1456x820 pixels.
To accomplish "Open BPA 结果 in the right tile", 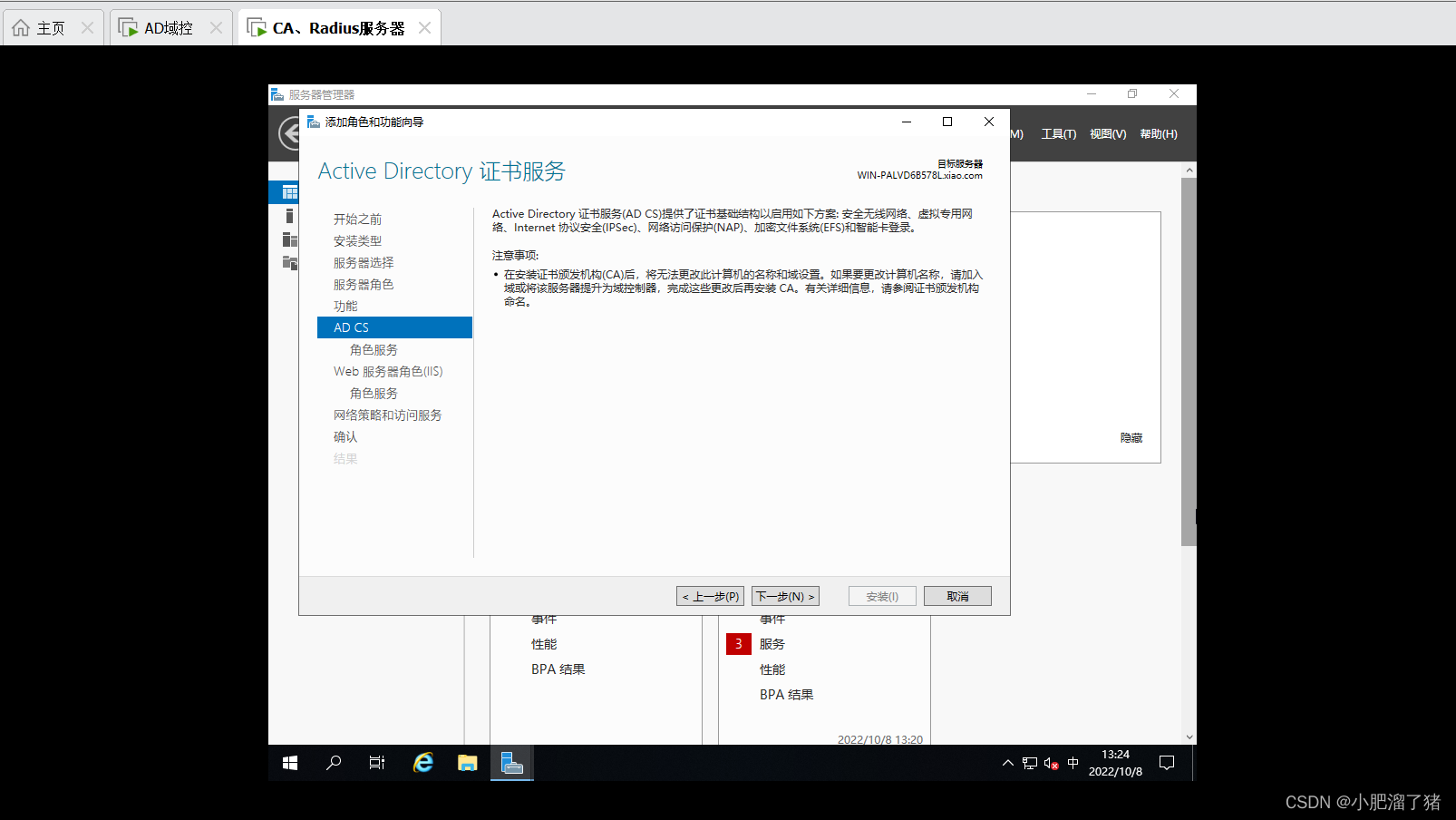I will click(787, 695).
